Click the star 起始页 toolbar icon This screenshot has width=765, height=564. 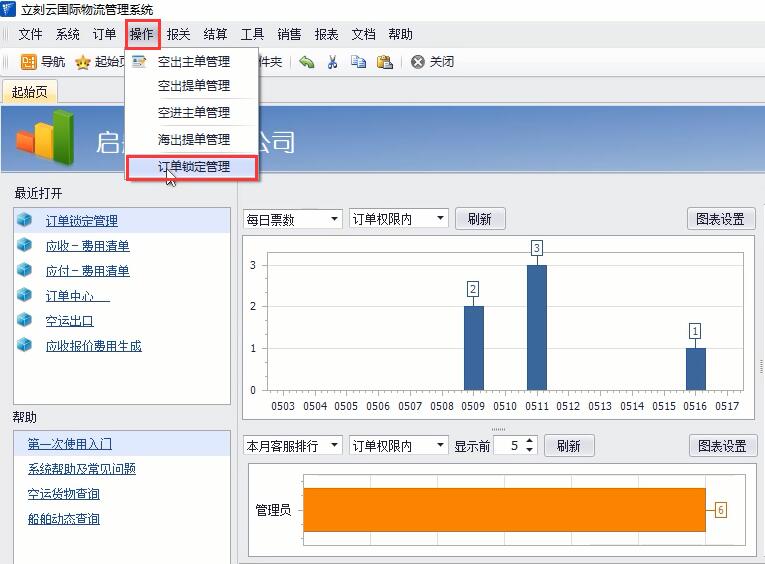click(82, 62)
